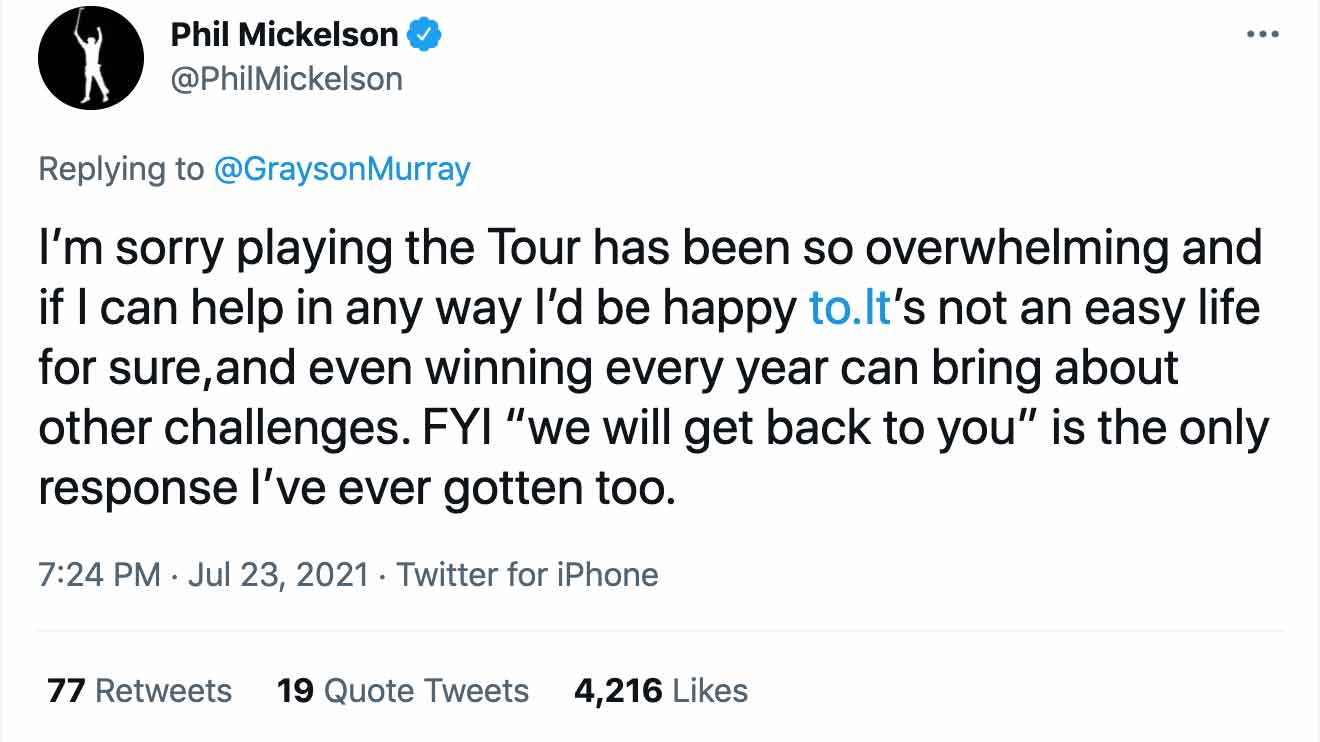
Task: Click the @PhilMickelson handle
Action: 287,79
